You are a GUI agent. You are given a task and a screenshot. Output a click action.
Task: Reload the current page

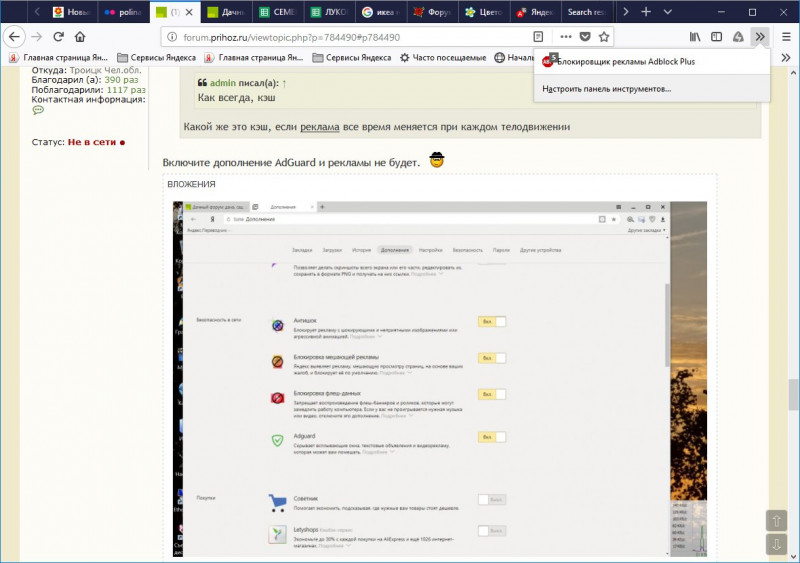pos(58,37)
